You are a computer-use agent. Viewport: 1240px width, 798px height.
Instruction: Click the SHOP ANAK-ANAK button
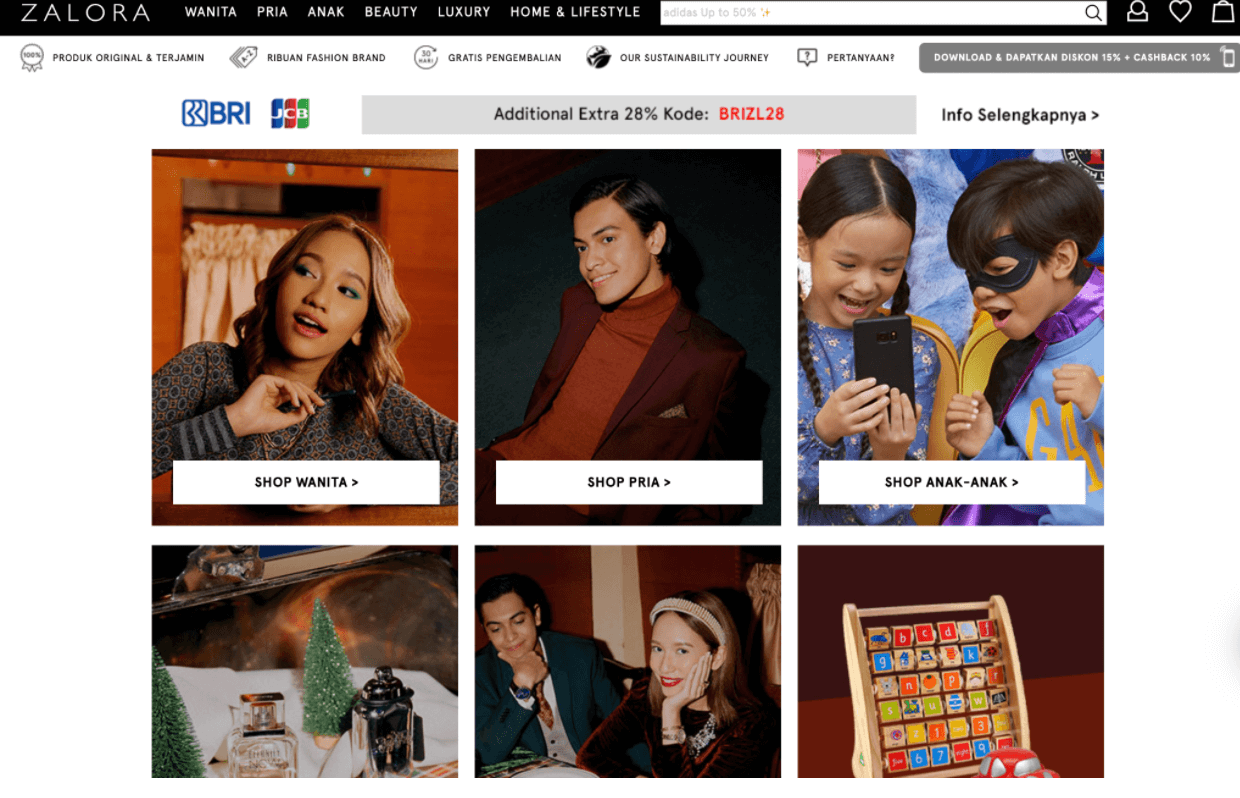pos(951,482)
